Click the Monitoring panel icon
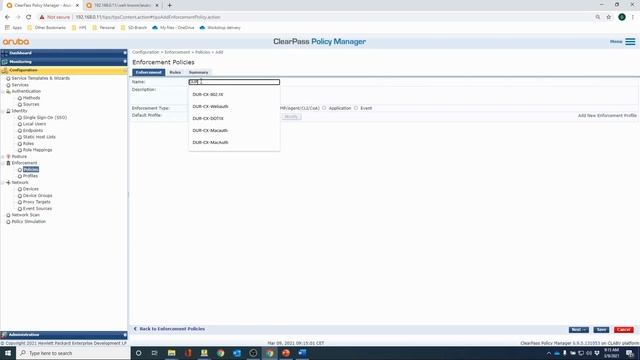 point(5,62)
